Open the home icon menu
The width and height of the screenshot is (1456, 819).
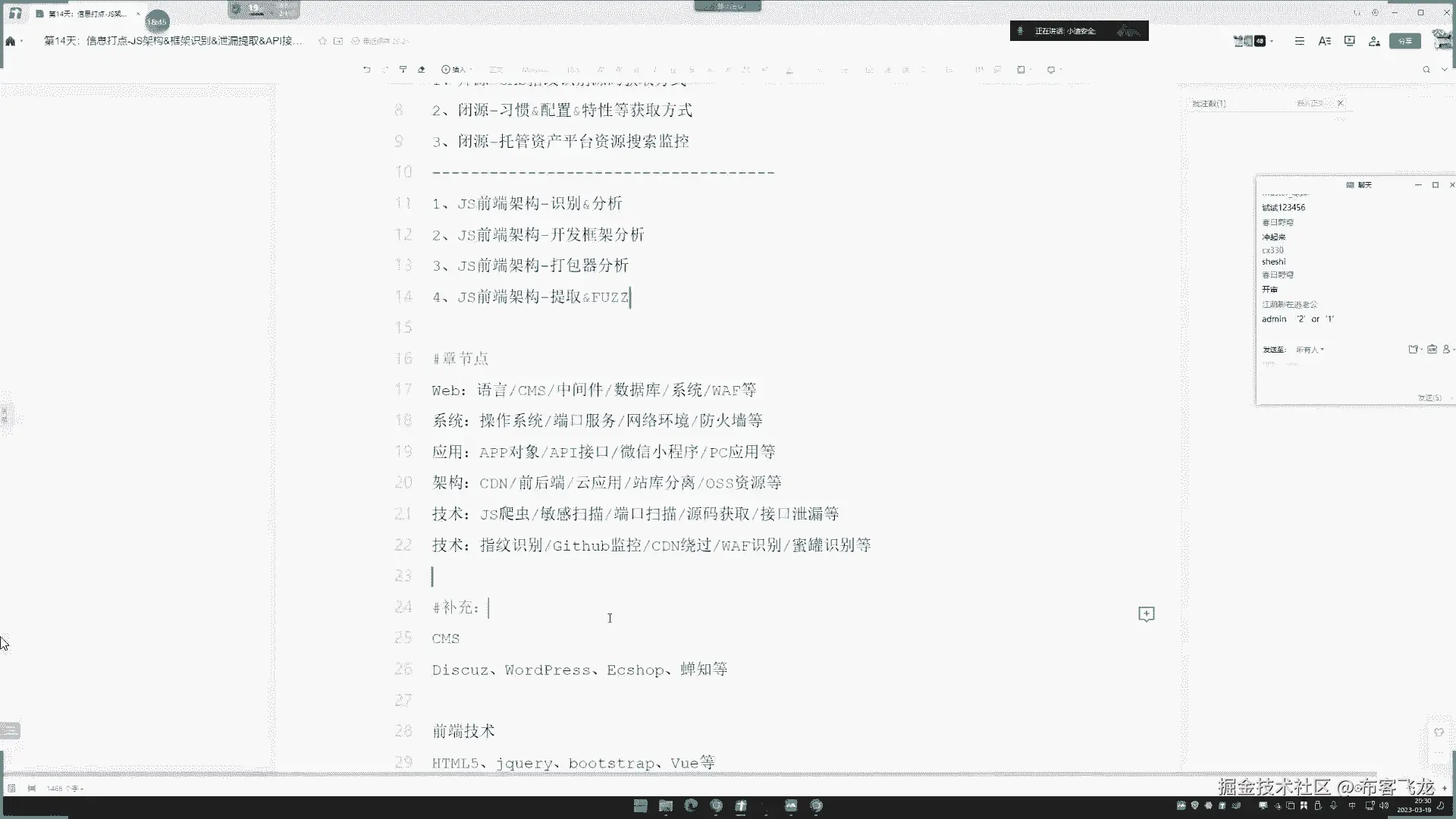tap(11, 41)
